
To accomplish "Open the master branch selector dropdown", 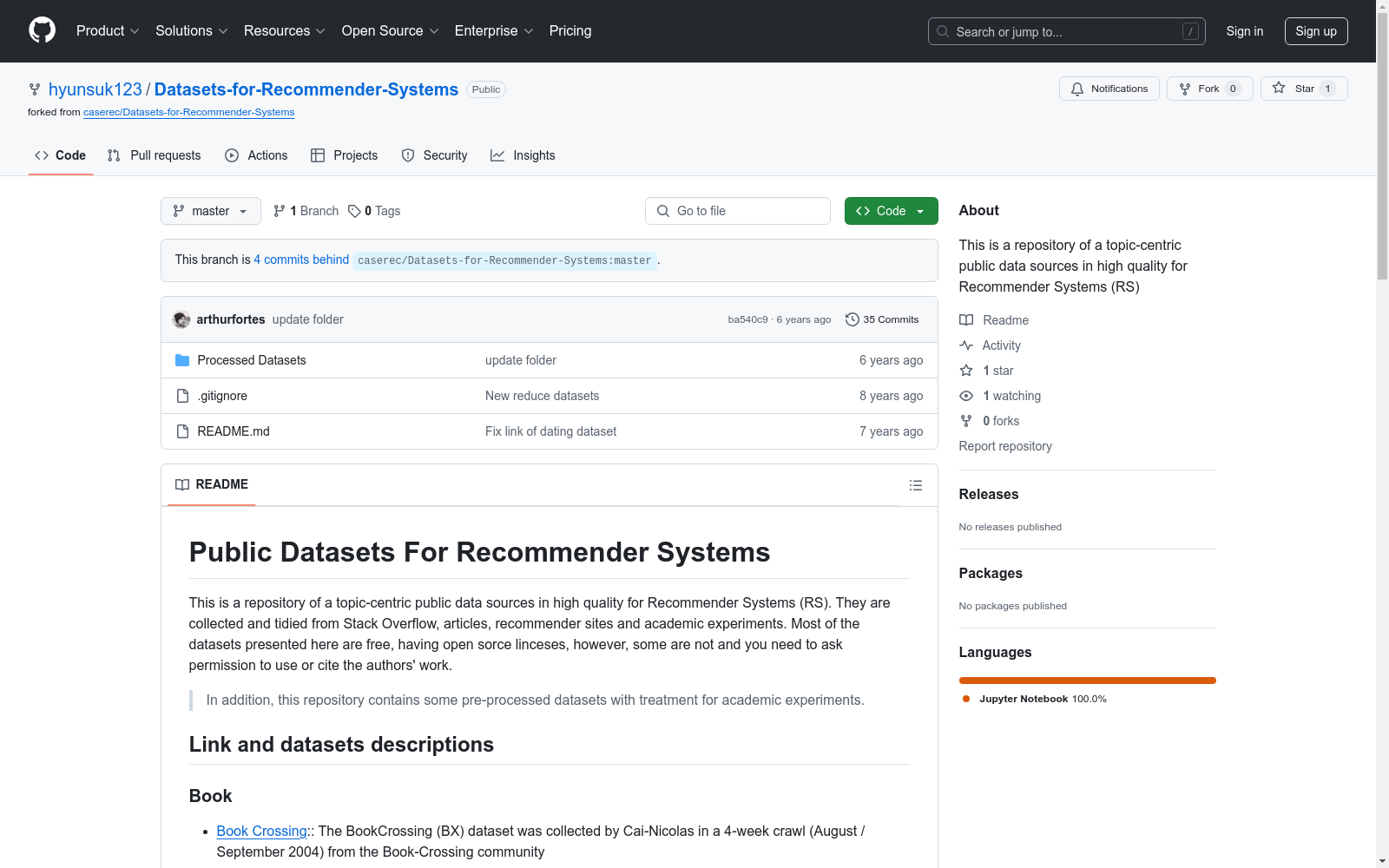I will pos(211,211).
